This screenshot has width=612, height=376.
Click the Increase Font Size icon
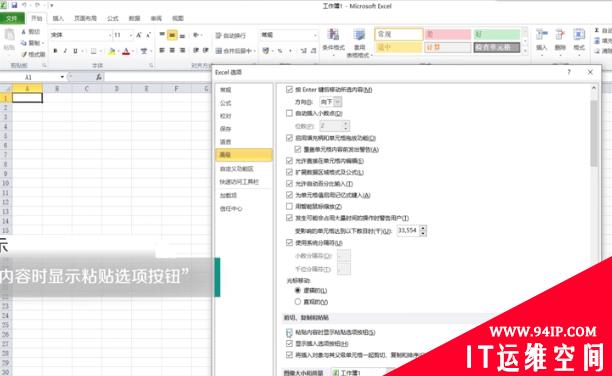(x=139, y=35)
